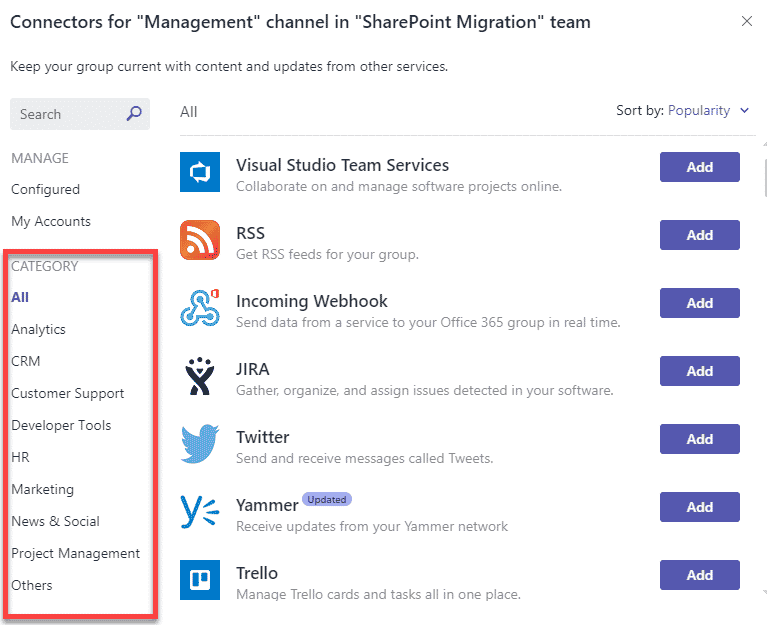Click the Visual Studio Team Services icon
This screenshot has height=625, width=767.
coord(200,172)
